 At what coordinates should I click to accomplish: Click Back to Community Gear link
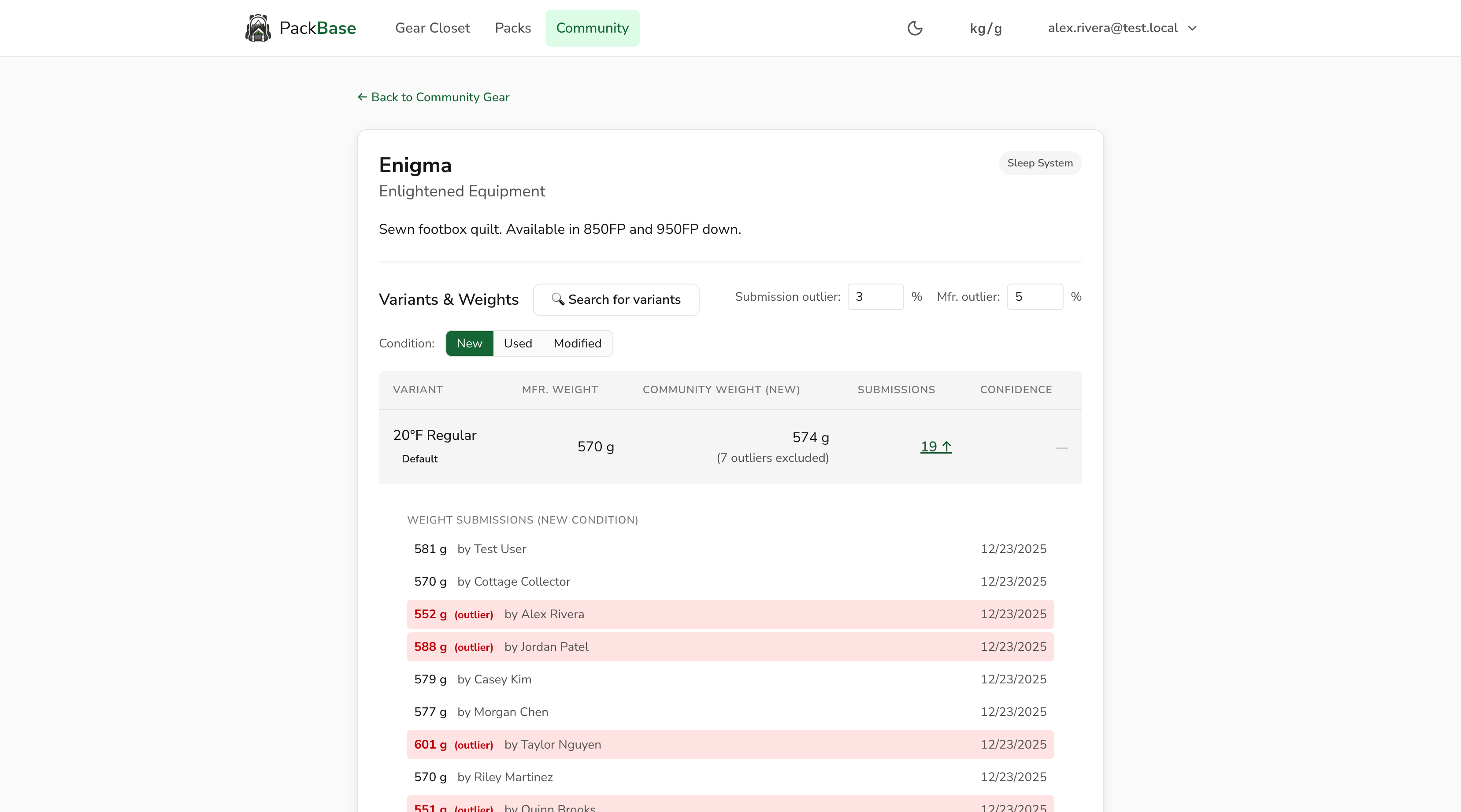[x=440, y=97]
